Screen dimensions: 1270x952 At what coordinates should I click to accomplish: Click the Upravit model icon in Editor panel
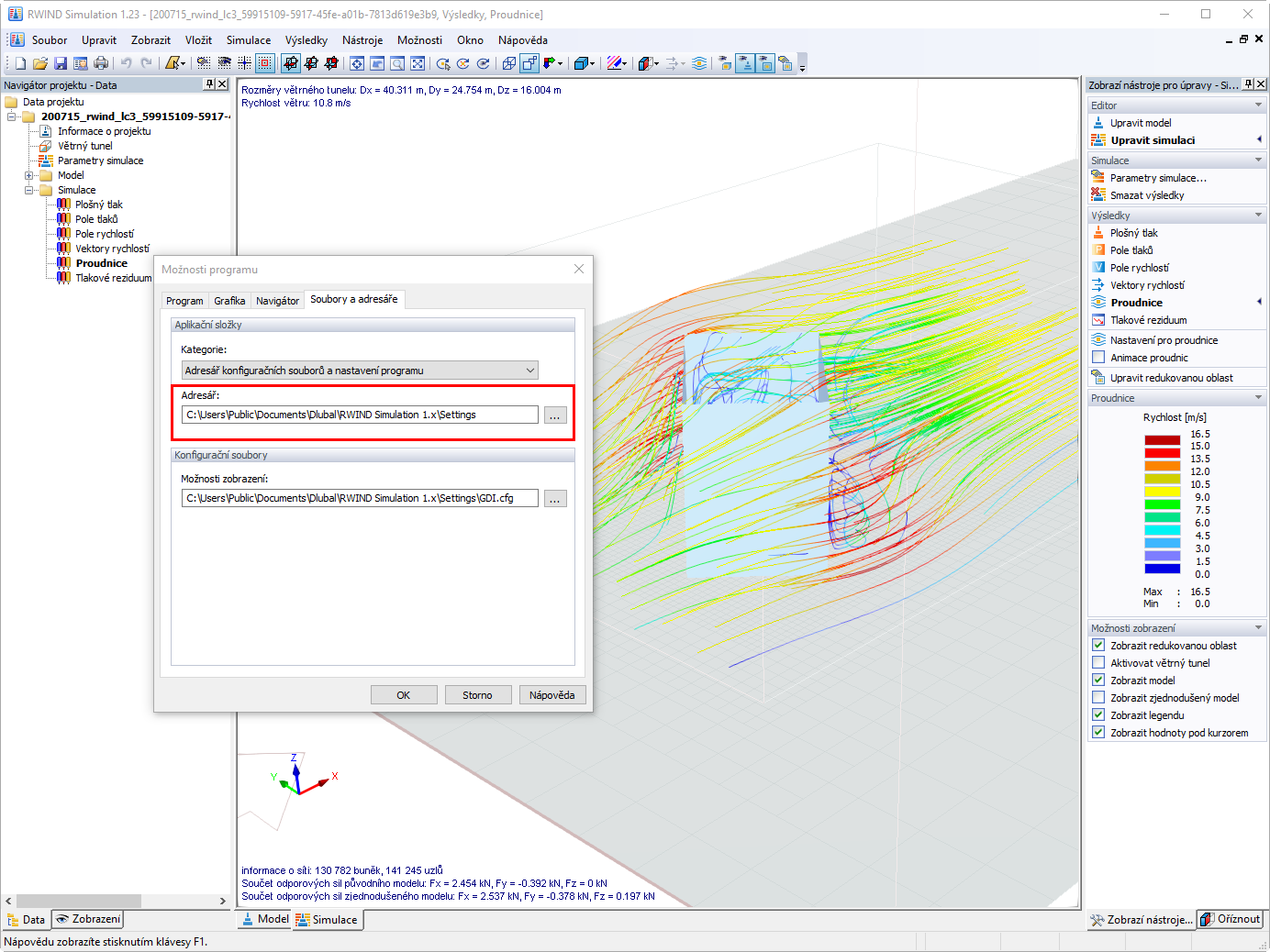(x=1098, y=122)
